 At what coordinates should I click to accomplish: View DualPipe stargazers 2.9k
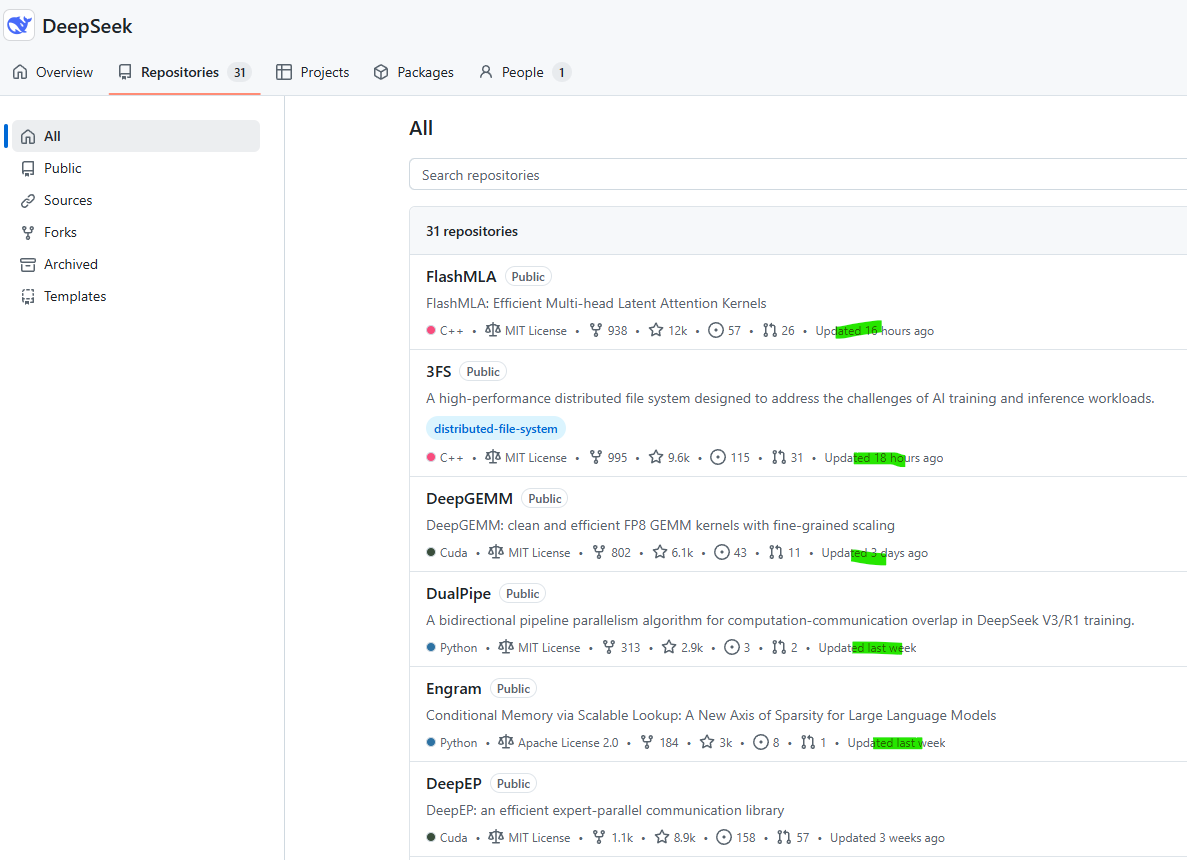(683, 648)
